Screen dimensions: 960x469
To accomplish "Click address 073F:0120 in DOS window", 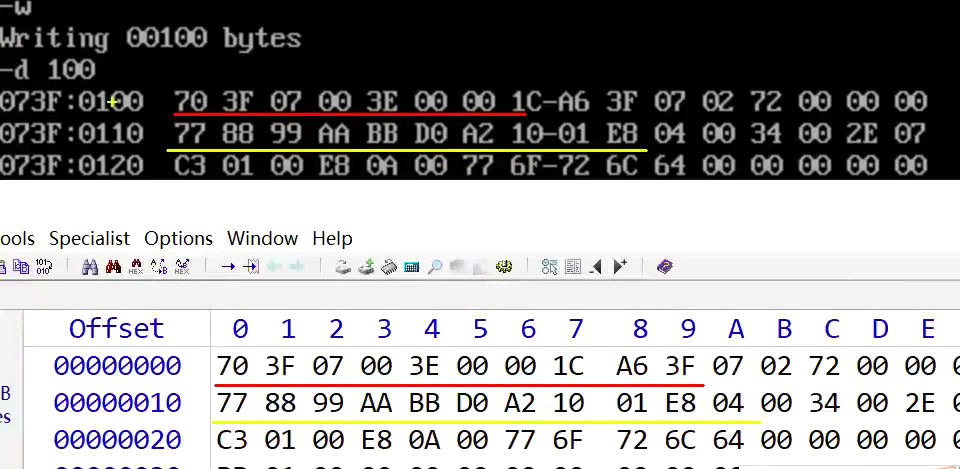I will 72,165.
